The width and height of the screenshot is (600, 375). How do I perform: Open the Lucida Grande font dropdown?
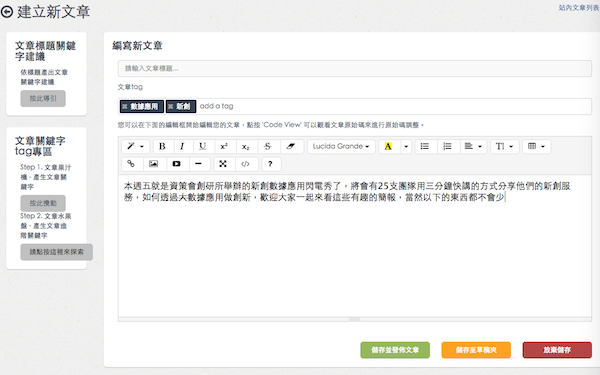click(341, 147)
